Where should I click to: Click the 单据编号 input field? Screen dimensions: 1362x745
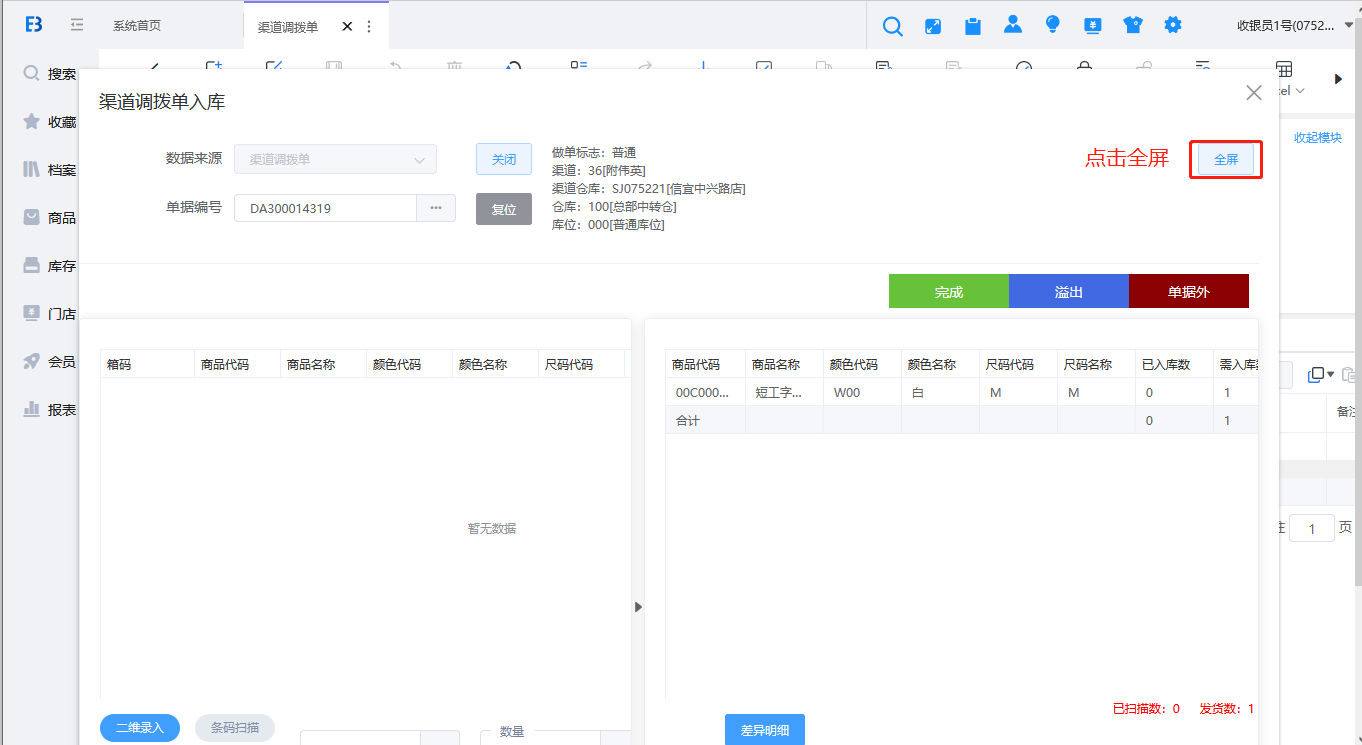(325, 208)
